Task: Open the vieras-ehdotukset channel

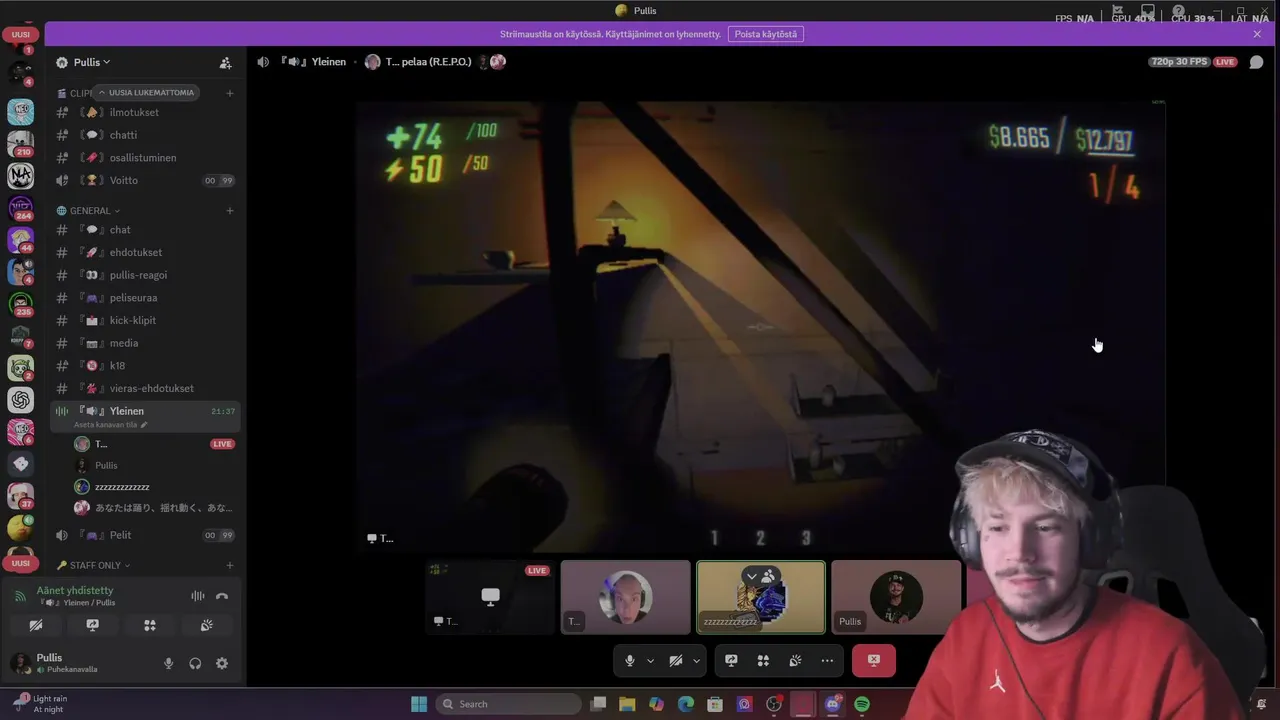Action: [x=146, y=389]
